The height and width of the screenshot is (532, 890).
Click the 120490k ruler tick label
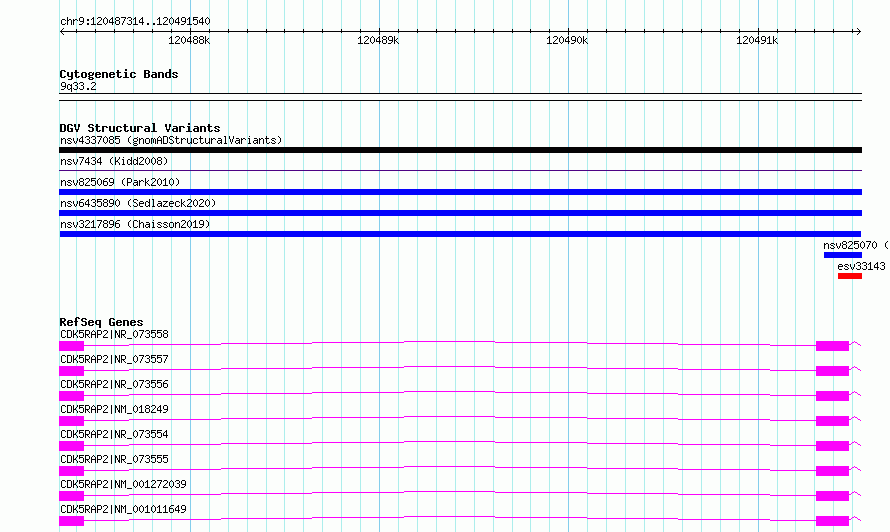pos(567,40)
